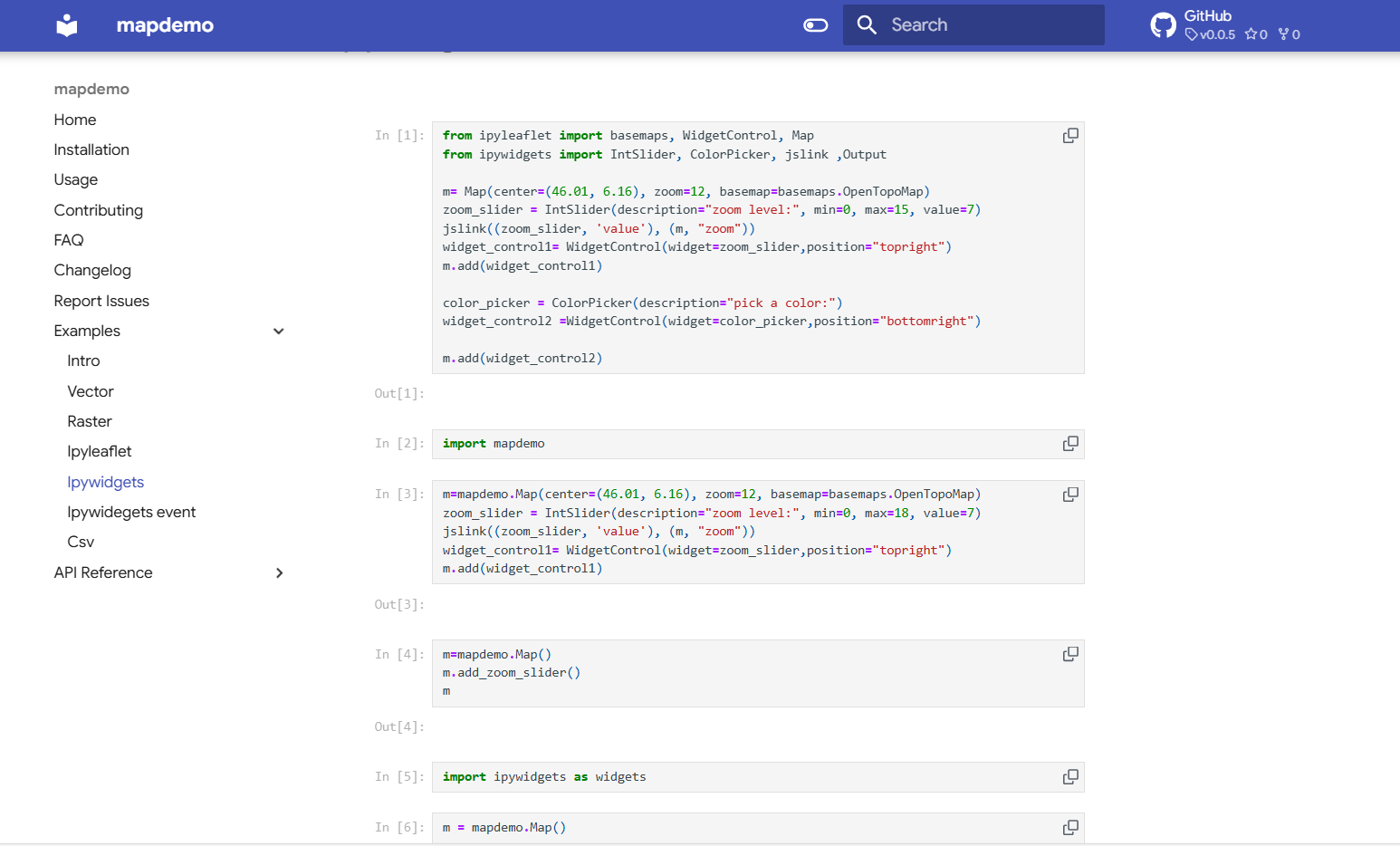Collapse the Examples section chevron
This screenshot has width=1400, height=846.
pos(279,332)
